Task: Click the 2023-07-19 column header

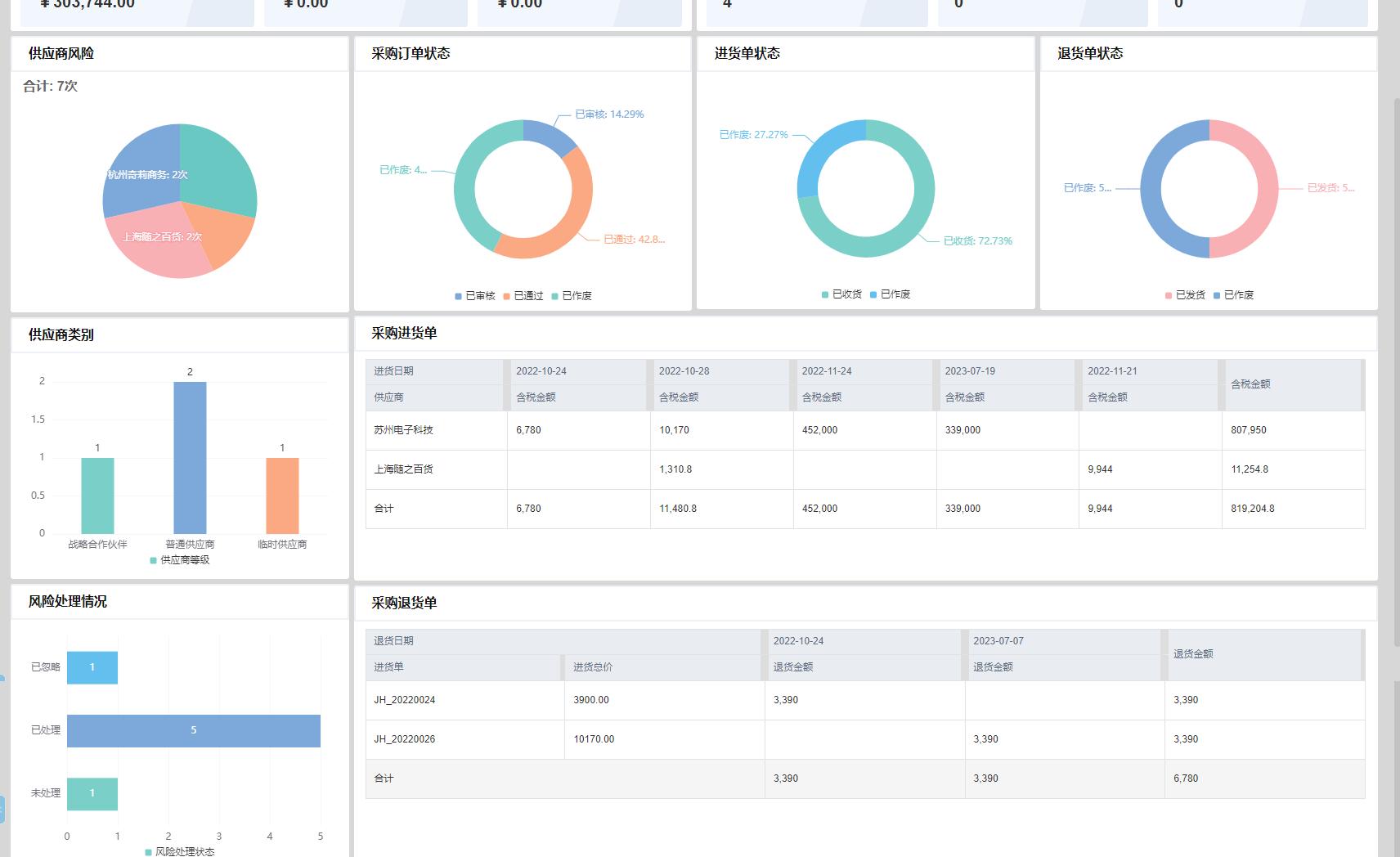Action: coord(1007,371)
